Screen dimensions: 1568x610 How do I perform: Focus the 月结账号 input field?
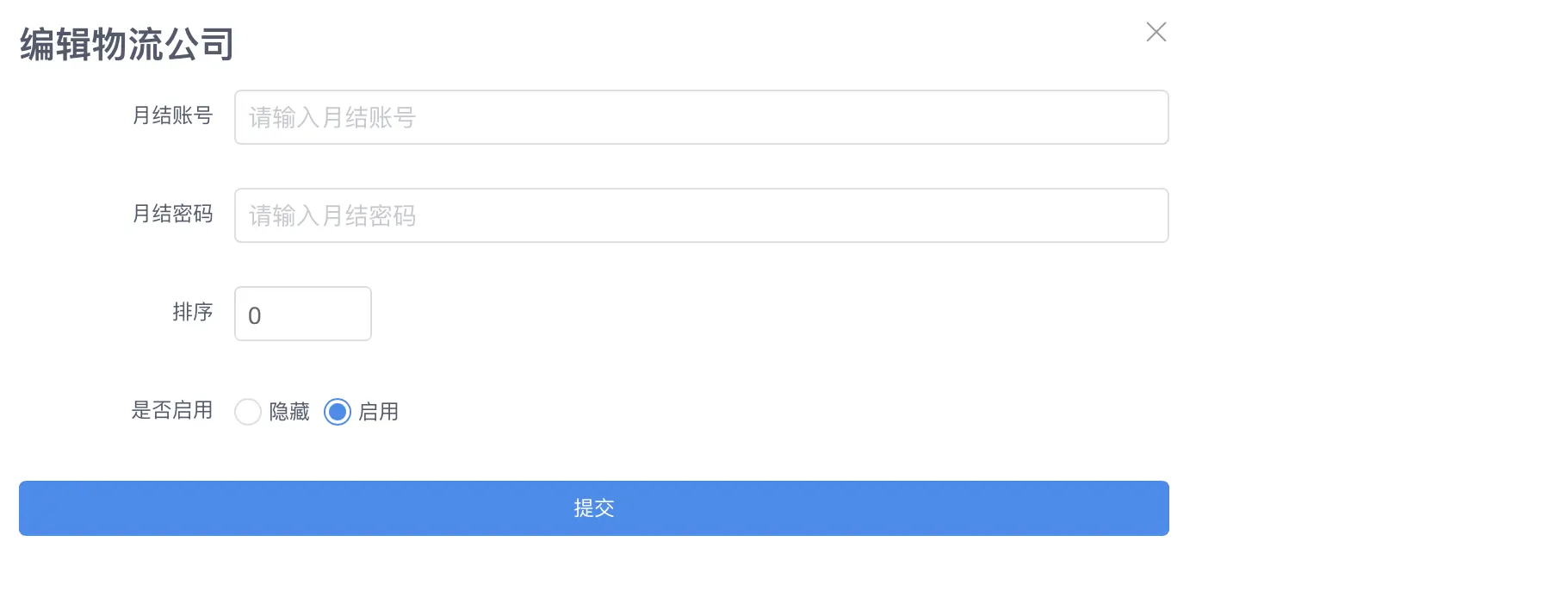click(x=701, y=117)
